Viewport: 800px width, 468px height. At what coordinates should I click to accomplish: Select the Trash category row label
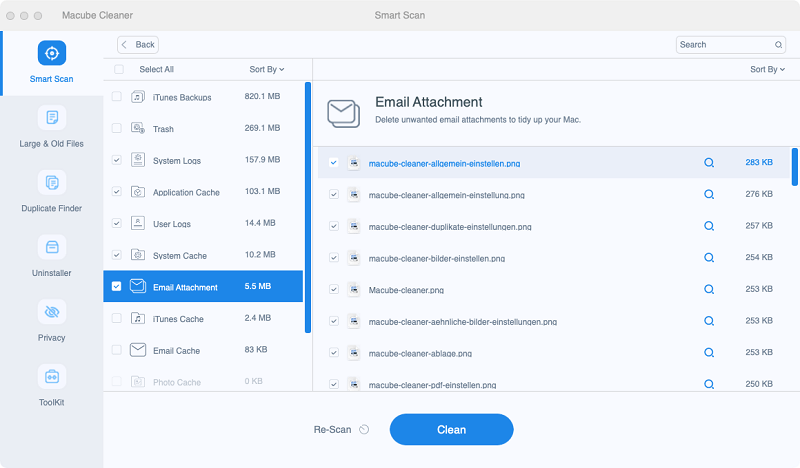point(163,129)
